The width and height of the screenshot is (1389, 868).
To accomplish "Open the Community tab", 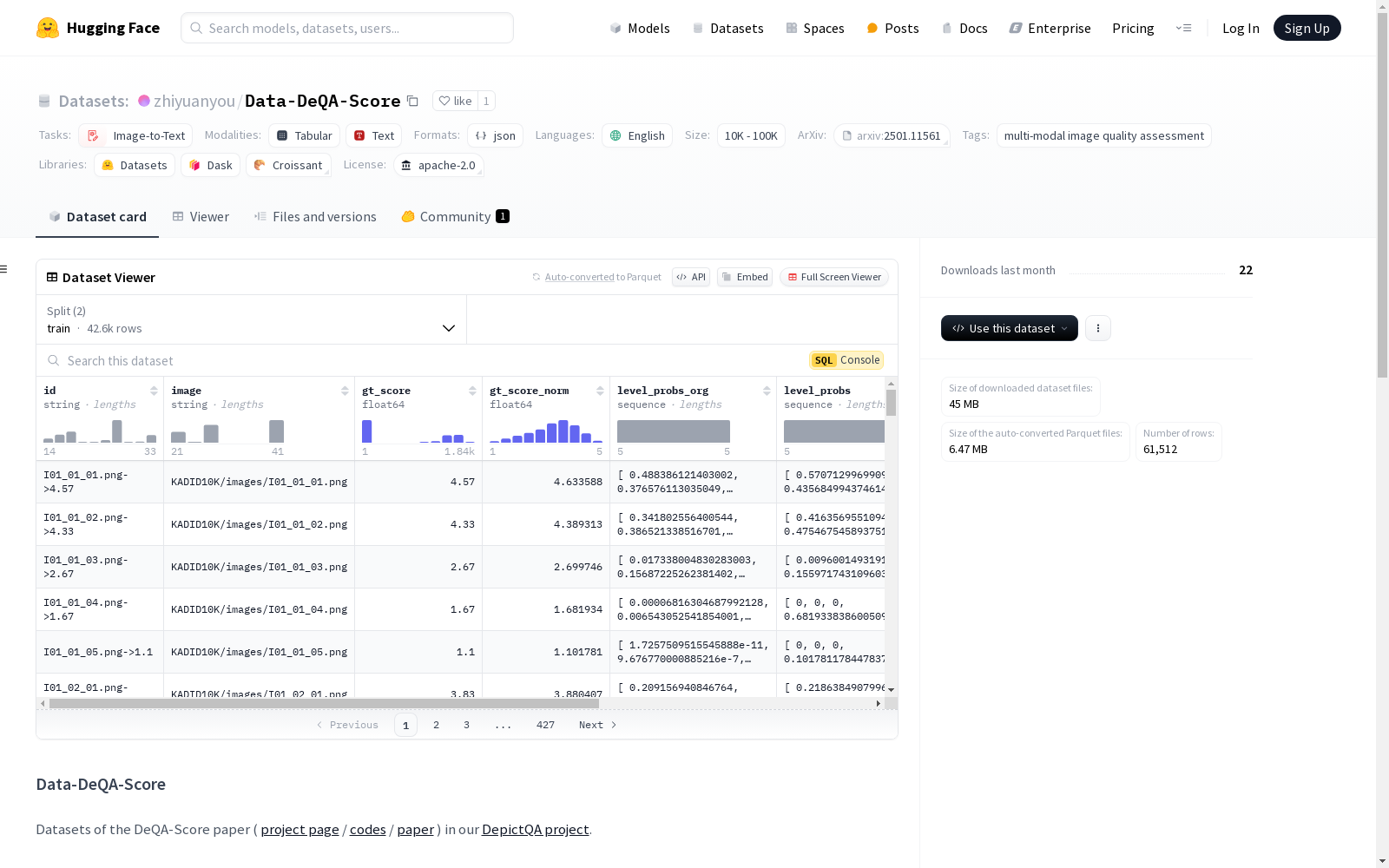I will pos(455,217).
